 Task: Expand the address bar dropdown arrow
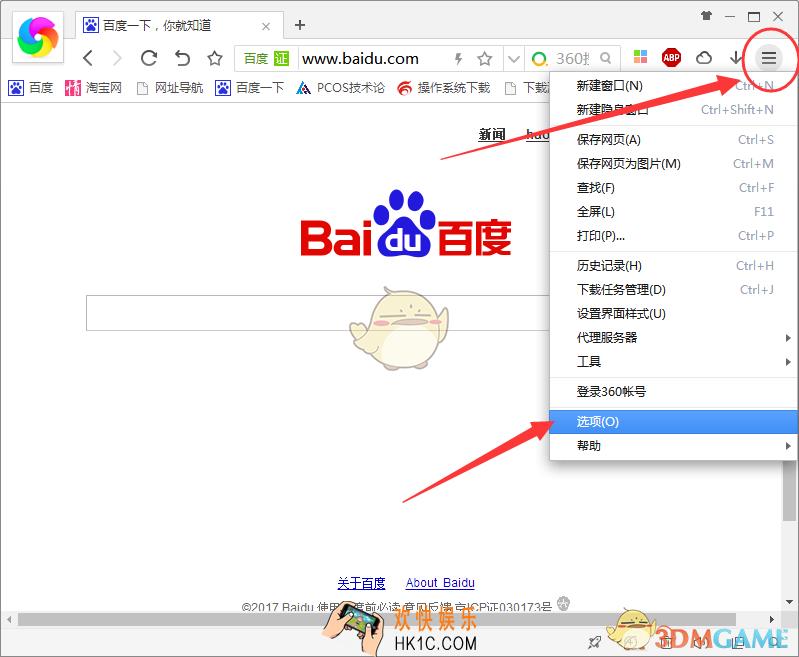514,59
